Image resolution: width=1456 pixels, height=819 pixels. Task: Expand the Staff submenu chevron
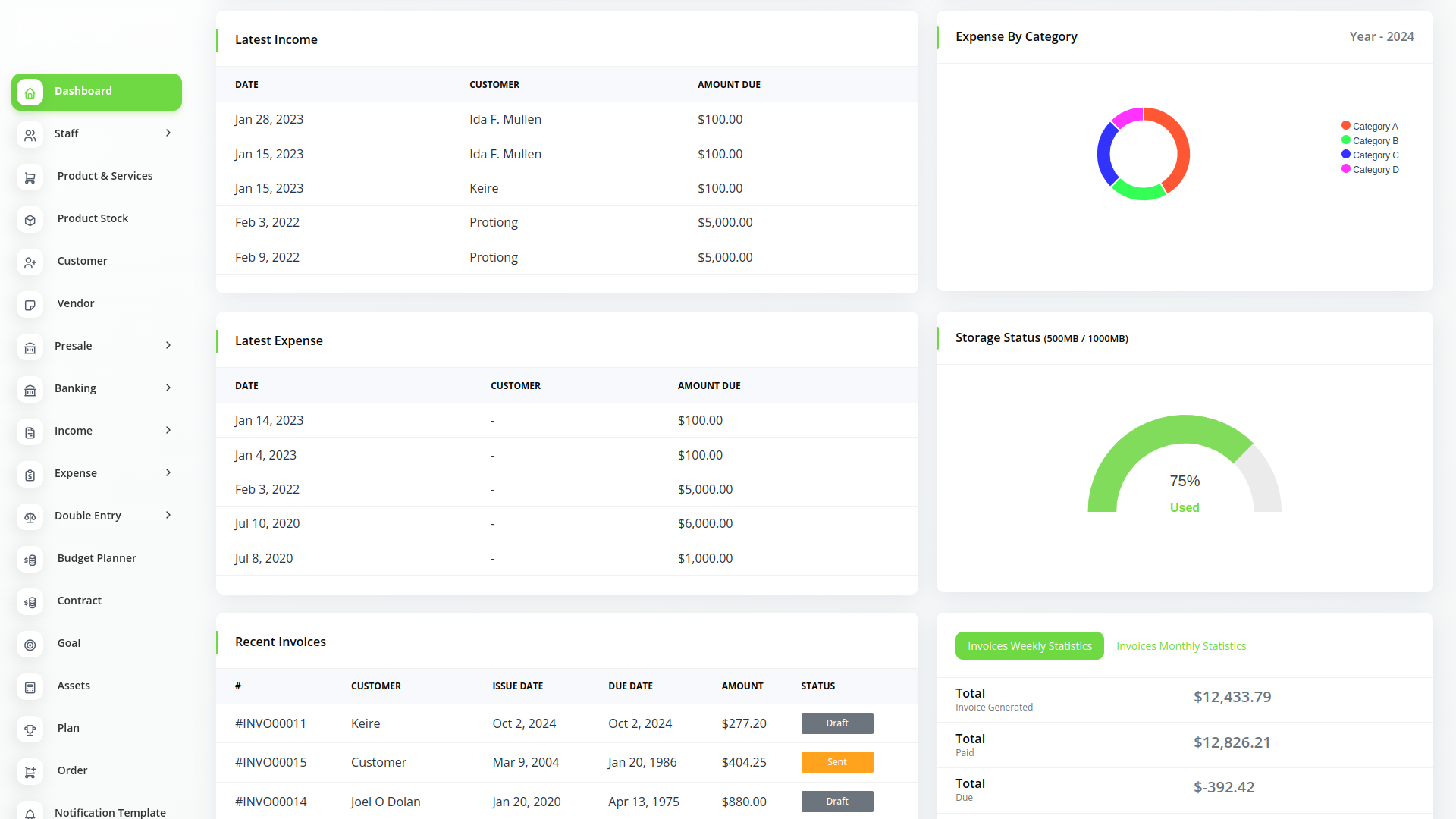point(168,133)
